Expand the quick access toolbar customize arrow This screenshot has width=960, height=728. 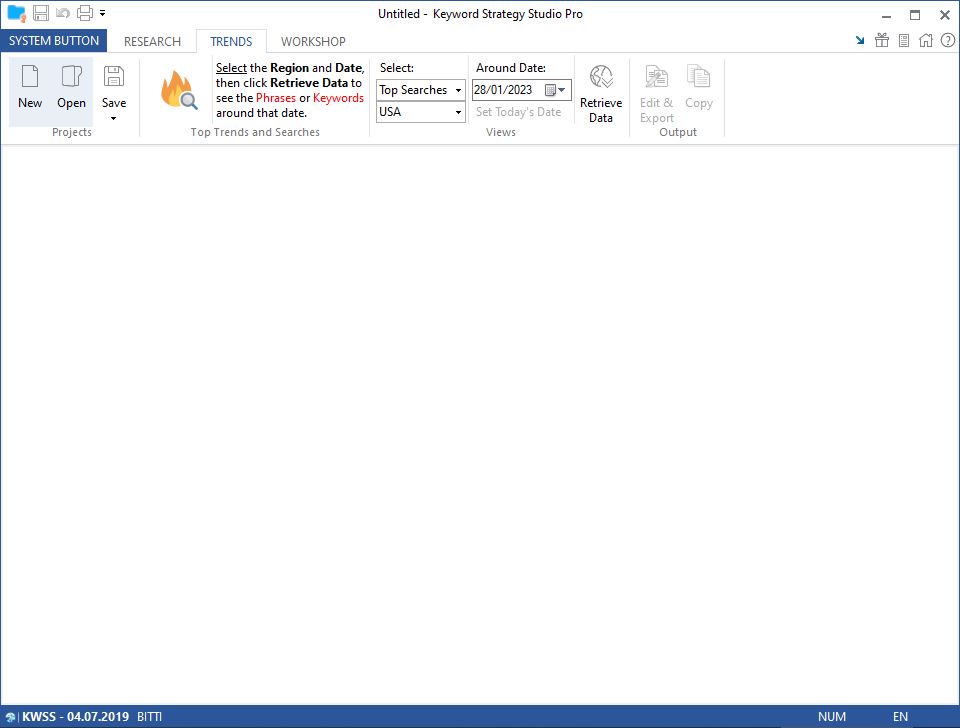tap(102, 13)
